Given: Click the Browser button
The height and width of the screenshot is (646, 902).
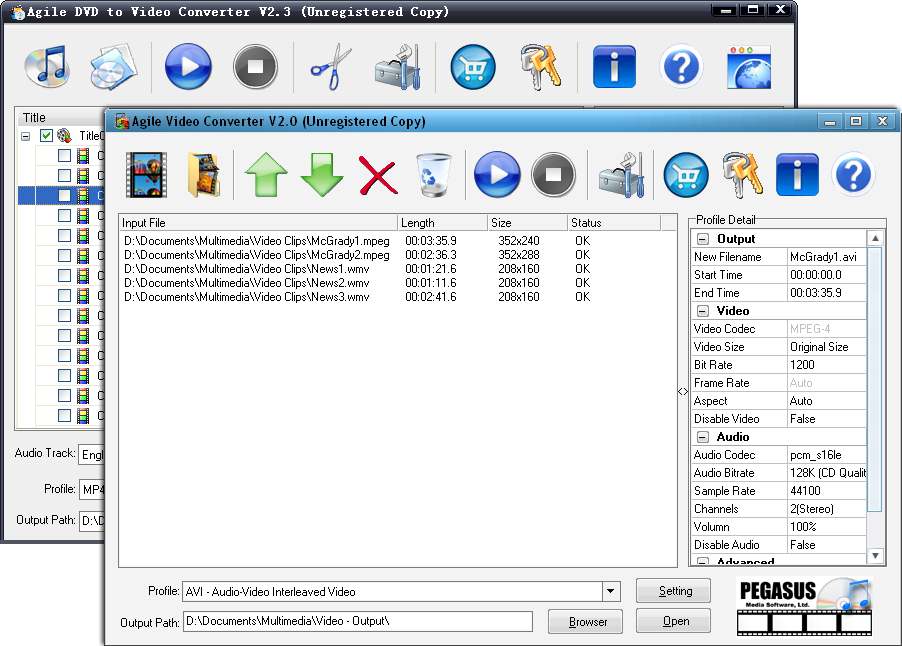Looking at the screenshot, I should (585, 621).
